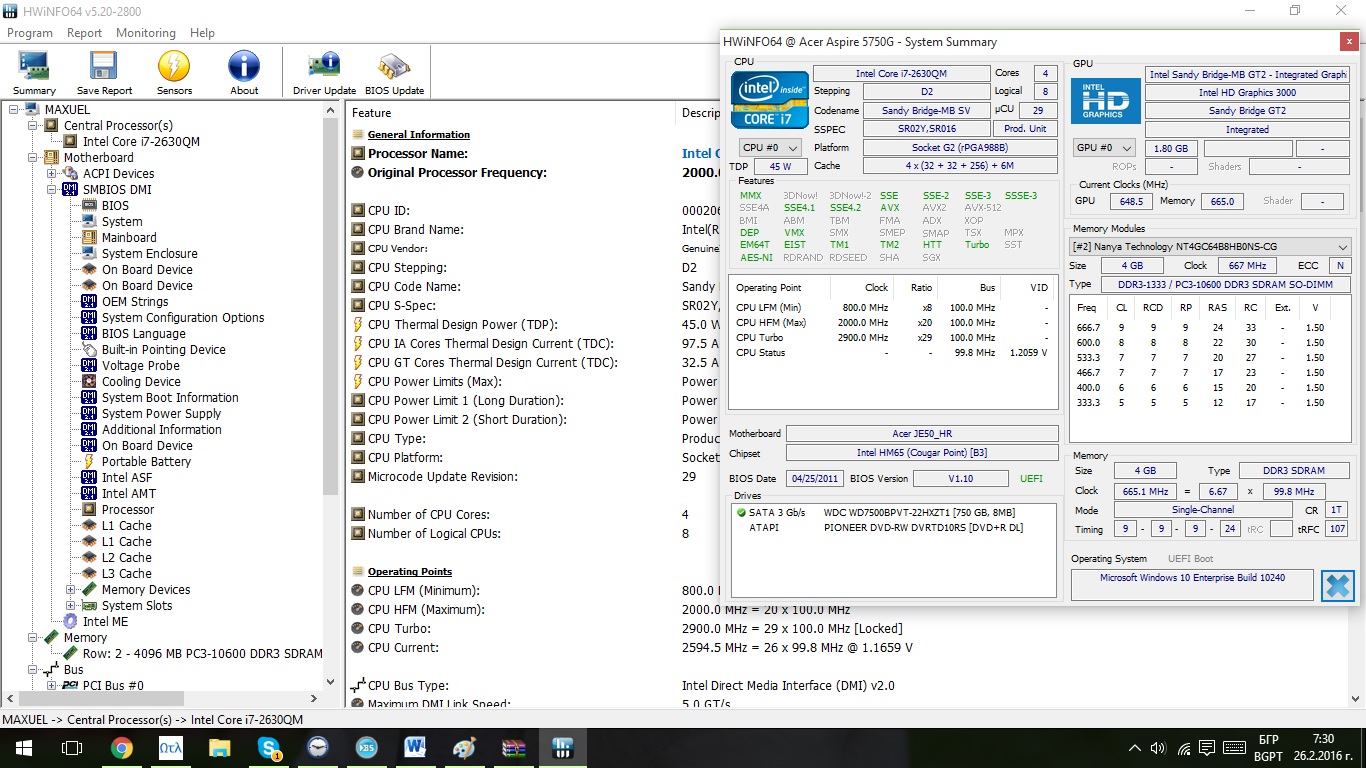Select the Portable Battery tree item
Viewport: 1366px width, 768px height.
pos(146,461)
